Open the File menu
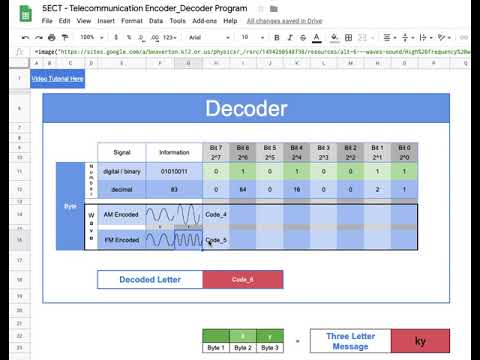Image resolution: width=480 pixels, height=360 pixels. (47, 21)
